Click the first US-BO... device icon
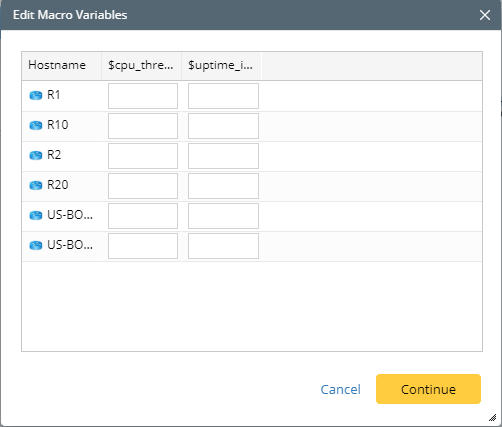The width and height of the screenshot is (502, 427). click(x=36, y=216)
